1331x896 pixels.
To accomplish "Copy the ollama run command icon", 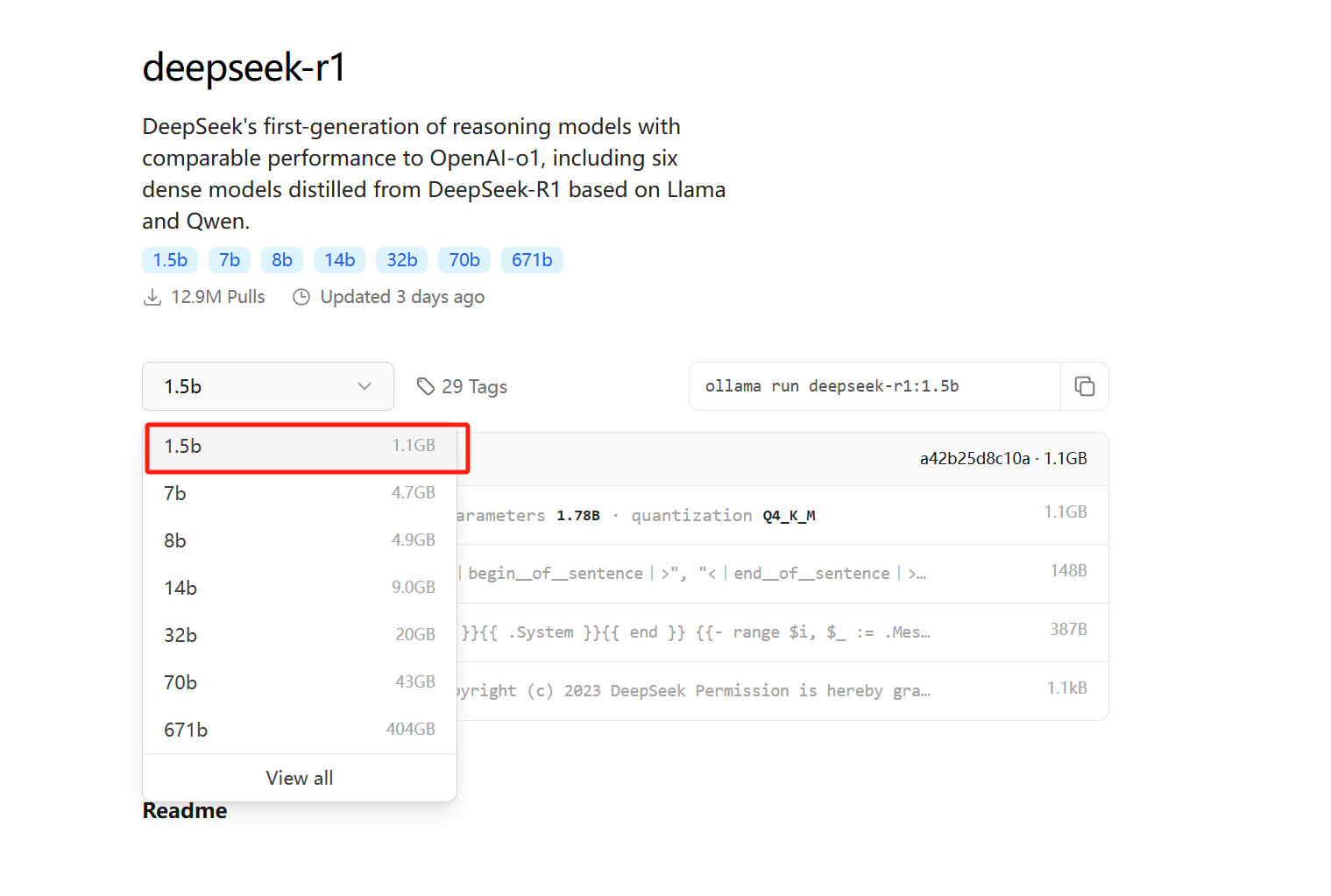I will click(x=1084, y=386).
